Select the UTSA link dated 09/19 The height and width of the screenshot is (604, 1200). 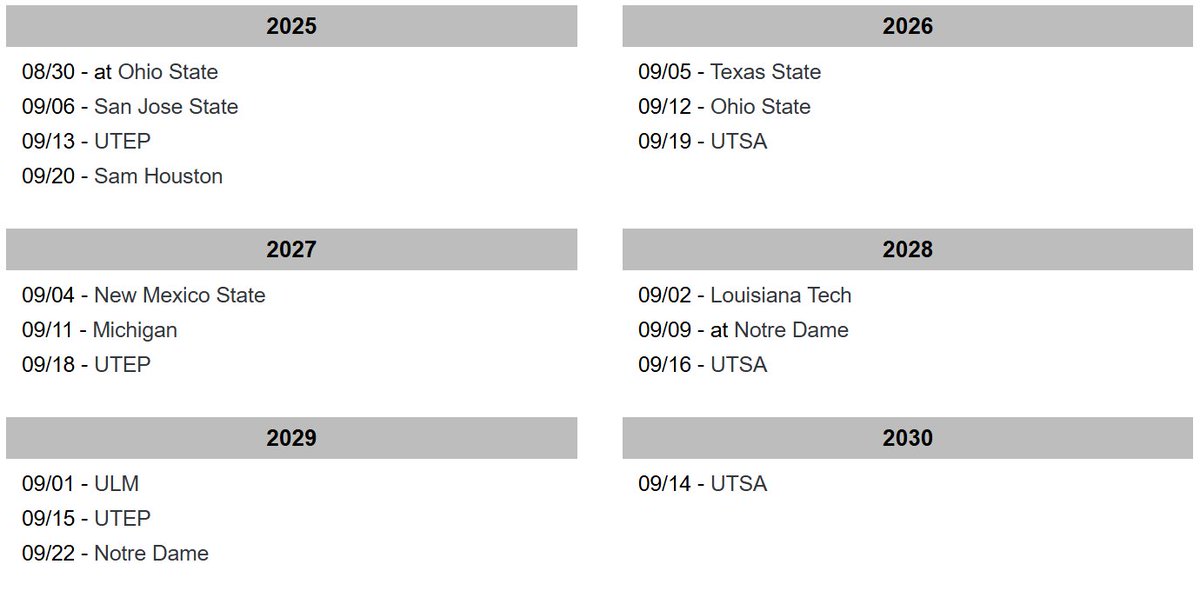pos(739,142)
